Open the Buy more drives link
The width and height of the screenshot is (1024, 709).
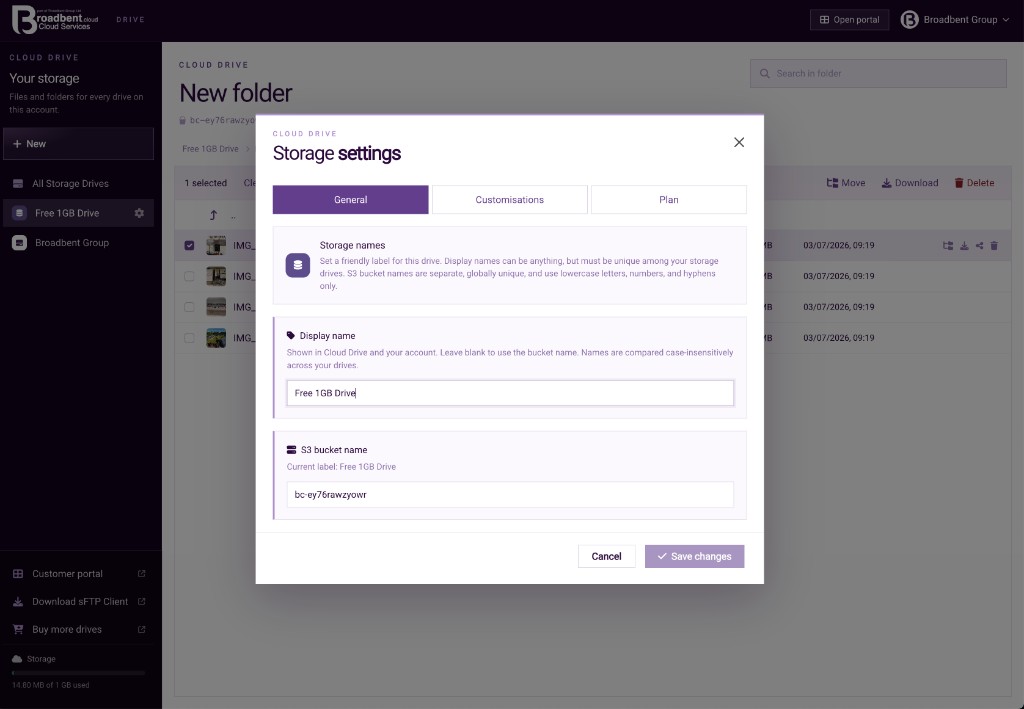pos(78,630)
